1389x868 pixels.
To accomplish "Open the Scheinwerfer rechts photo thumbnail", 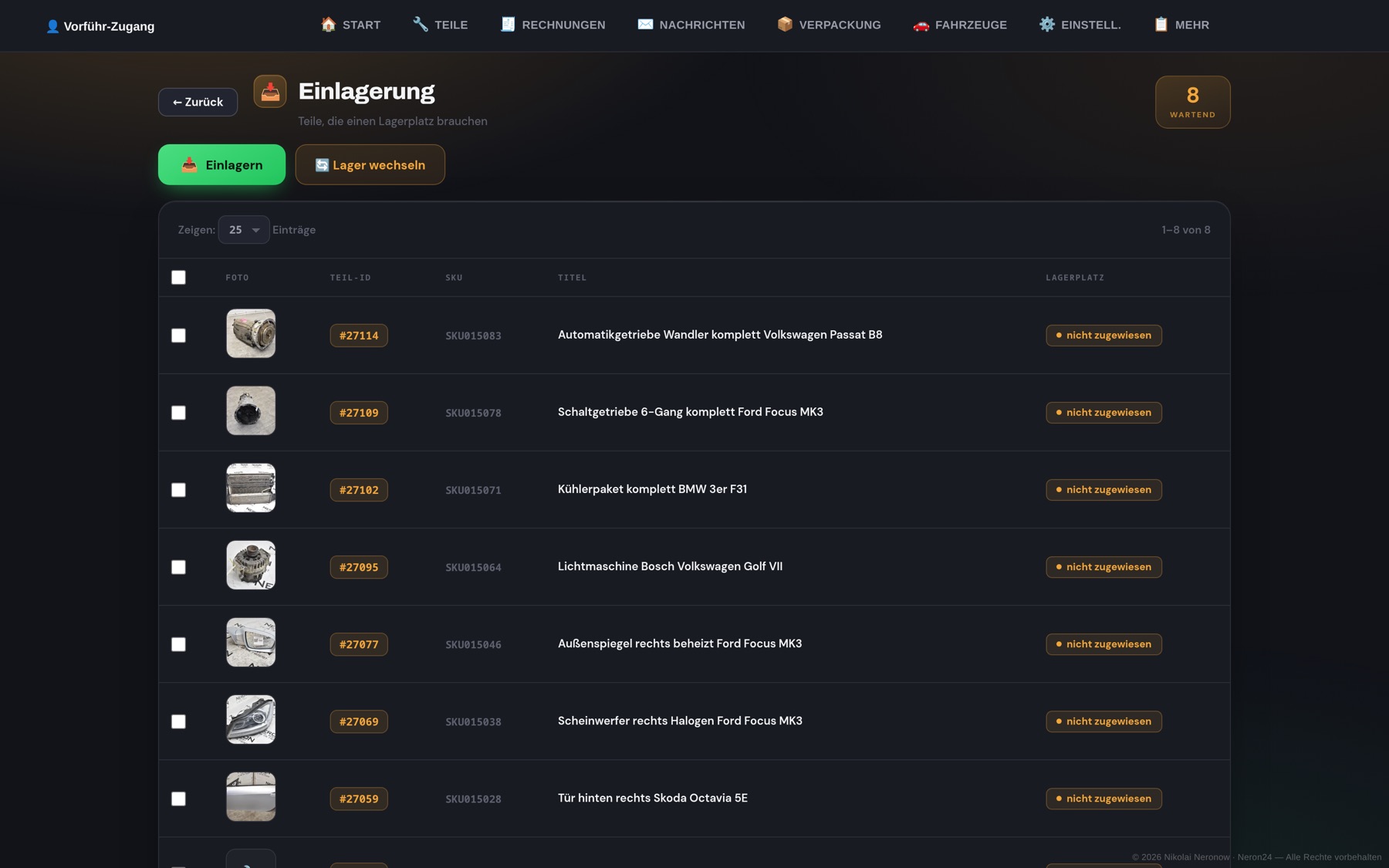I will click(251, 719).
